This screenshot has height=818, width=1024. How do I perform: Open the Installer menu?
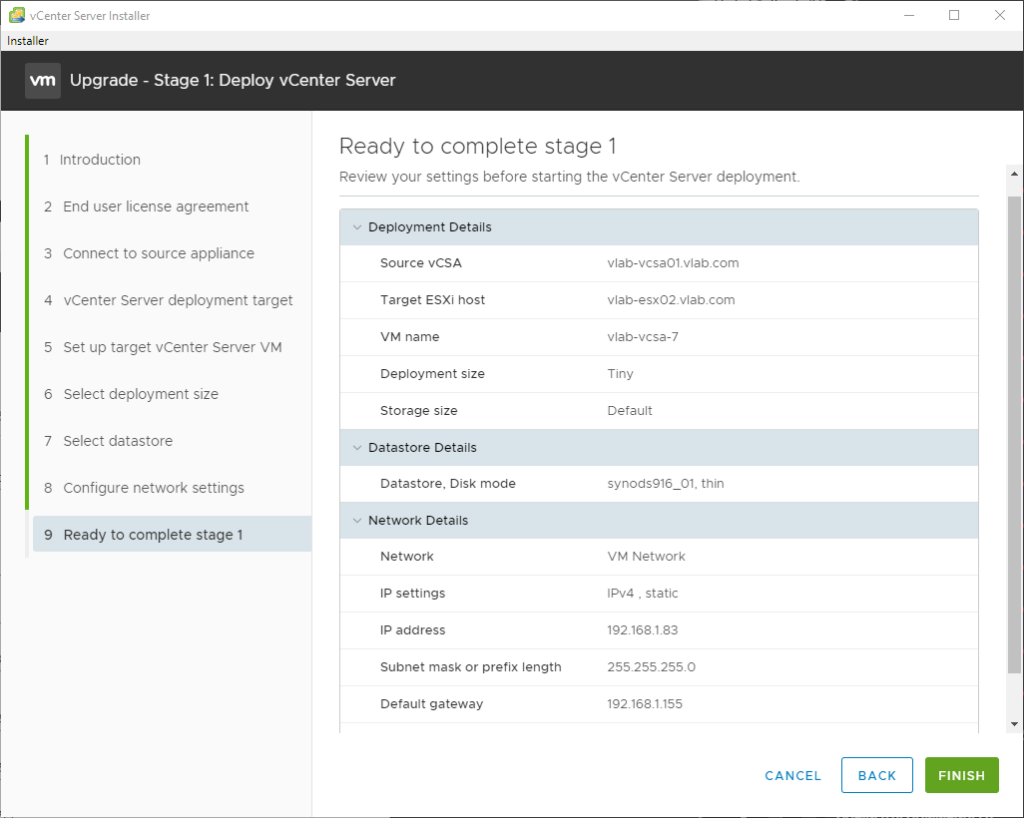point(27,40)
